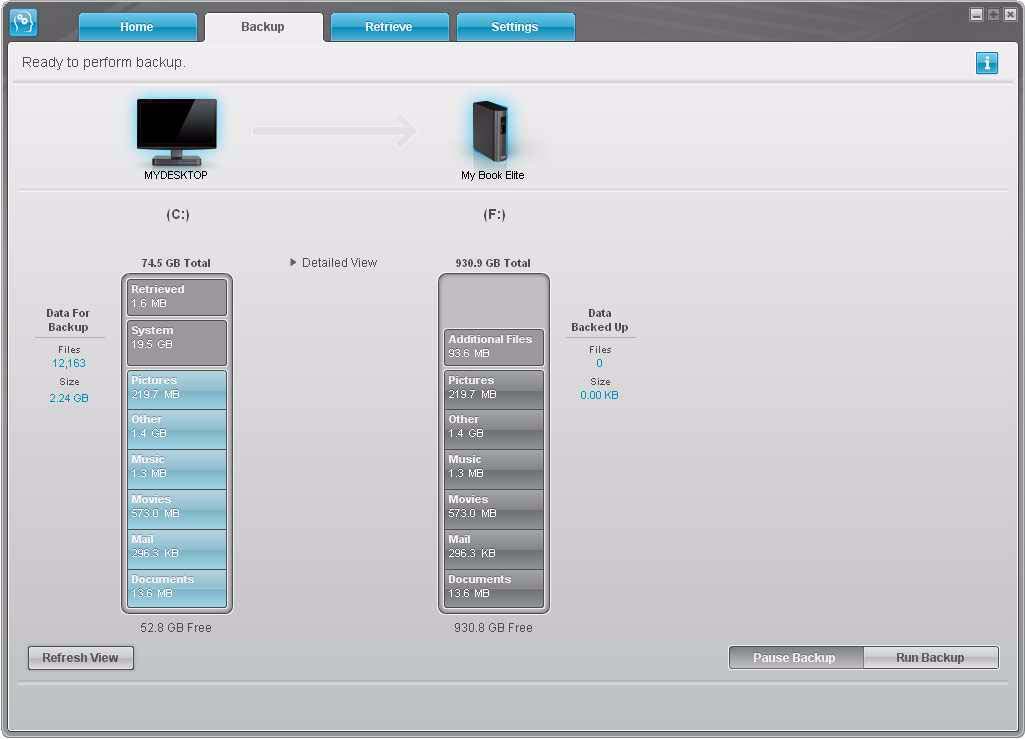Click Movies category on the F: drive gauge

pyautogui.click(x=494, y=509)
